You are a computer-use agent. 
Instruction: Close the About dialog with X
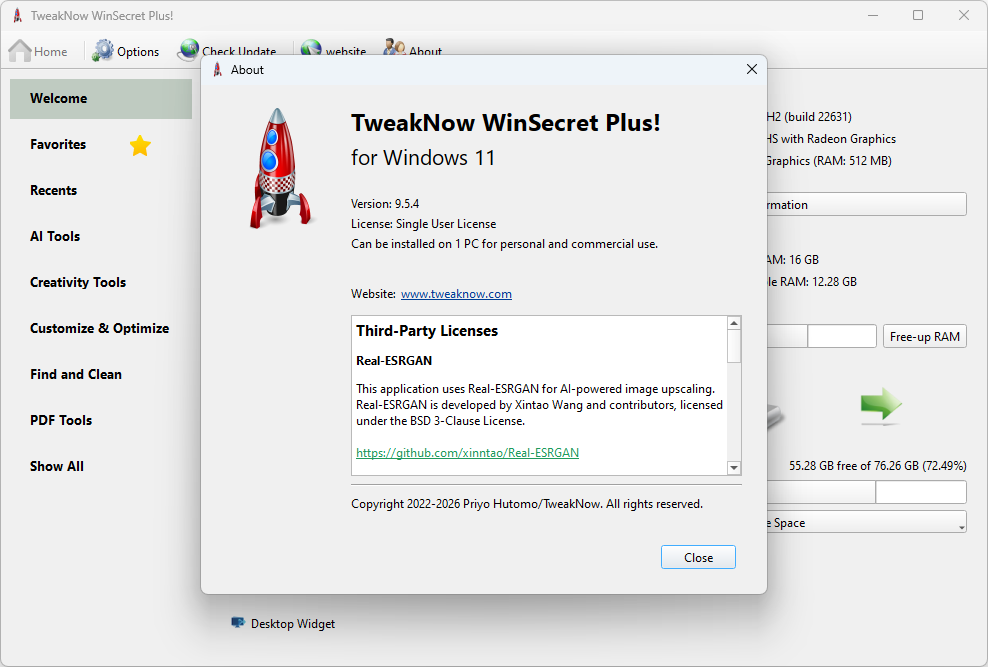coord(751,69)
